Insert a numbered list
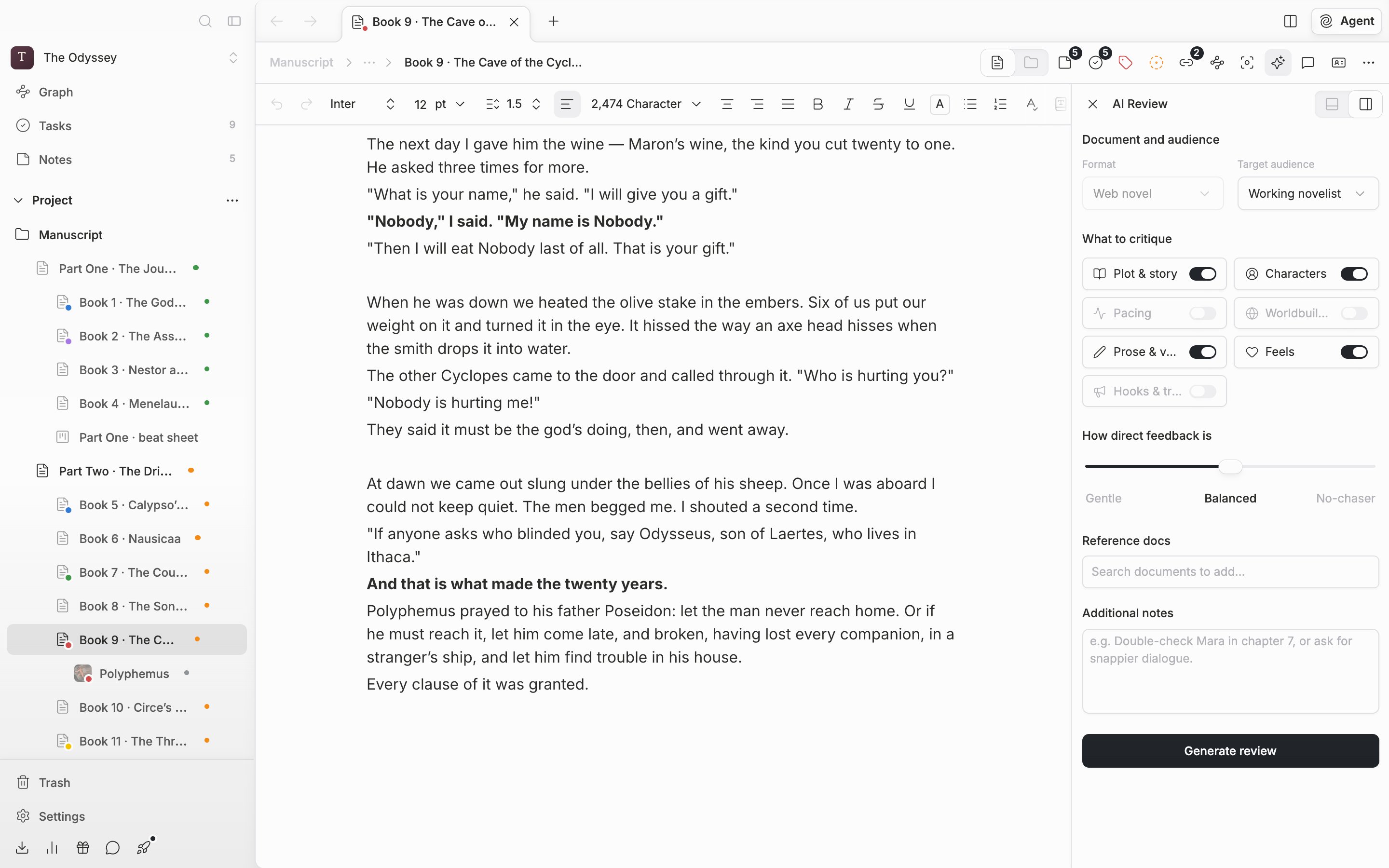 click(x=1000, y=104)
